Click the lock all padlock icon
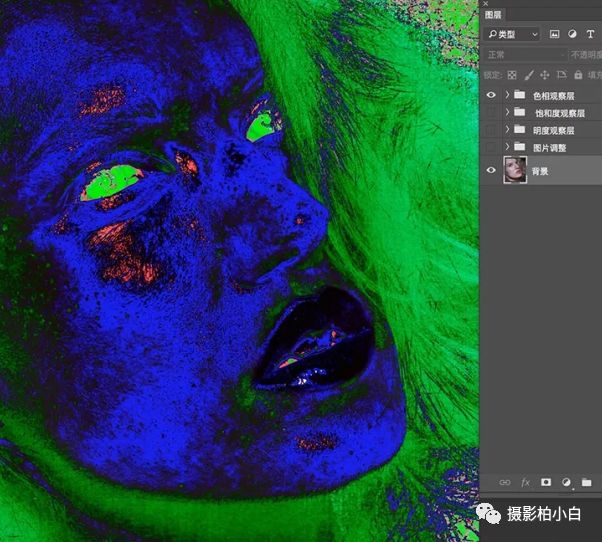 [577, 75]
